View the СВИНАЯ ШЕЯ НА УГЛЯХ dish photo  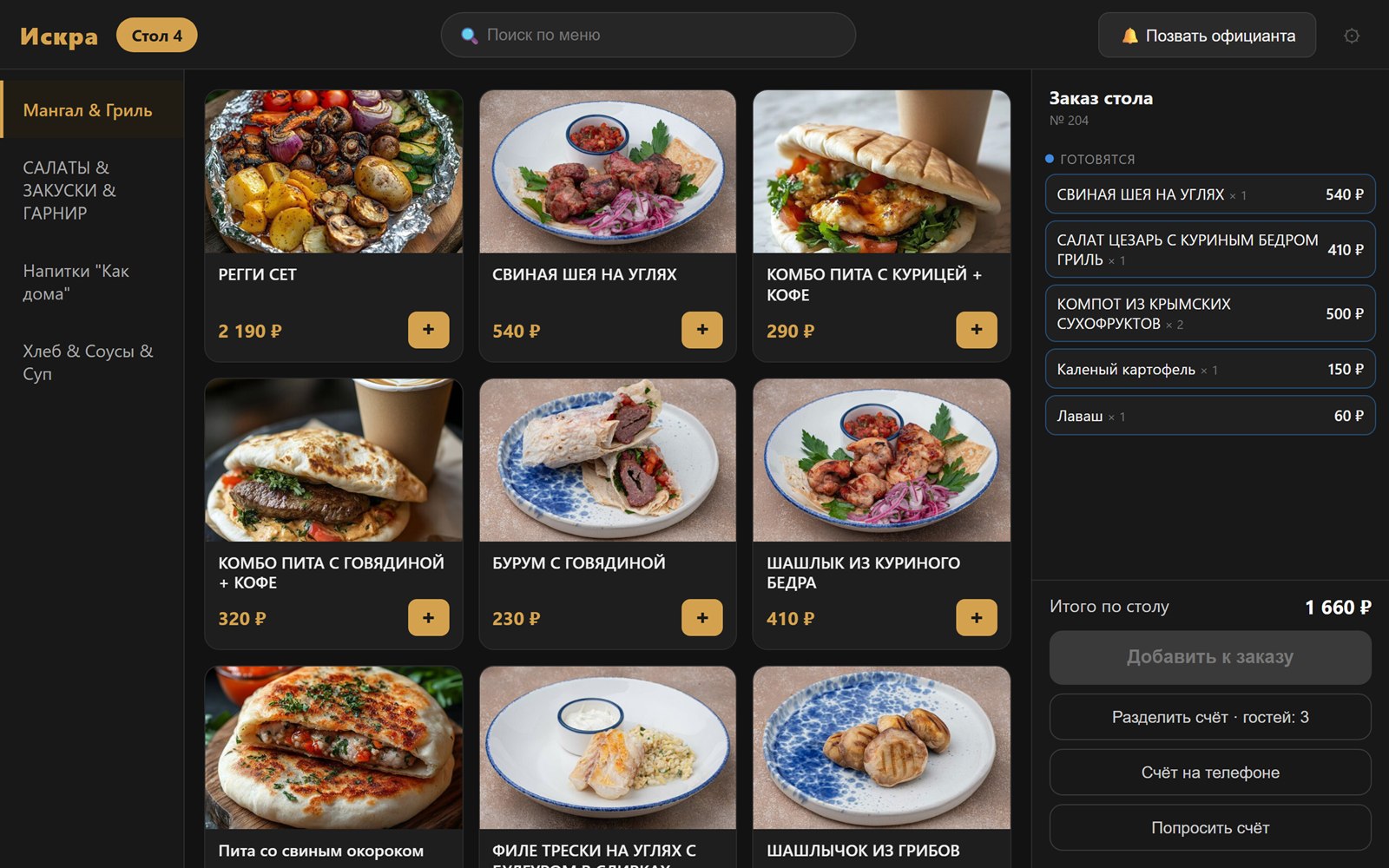coord(608,172)
